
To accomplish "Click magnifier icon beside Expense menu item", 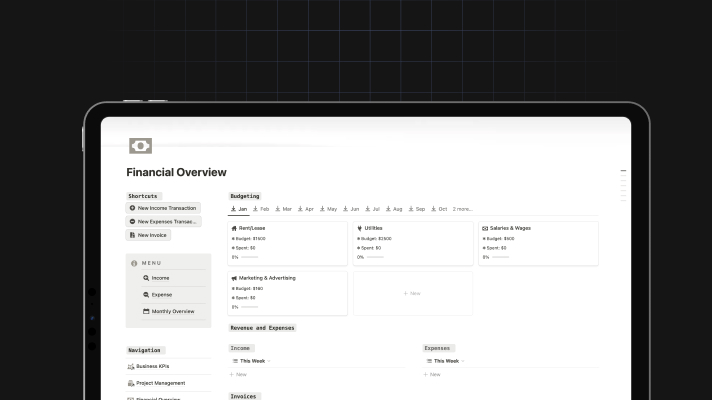I will click(146, 295).
